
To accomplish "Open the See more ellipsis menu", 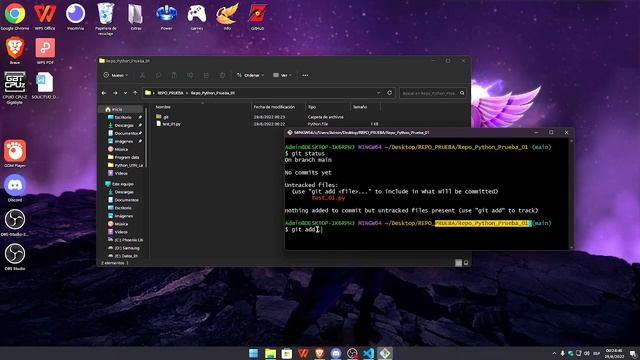I will pyautogui.click(x=305, y=75).
